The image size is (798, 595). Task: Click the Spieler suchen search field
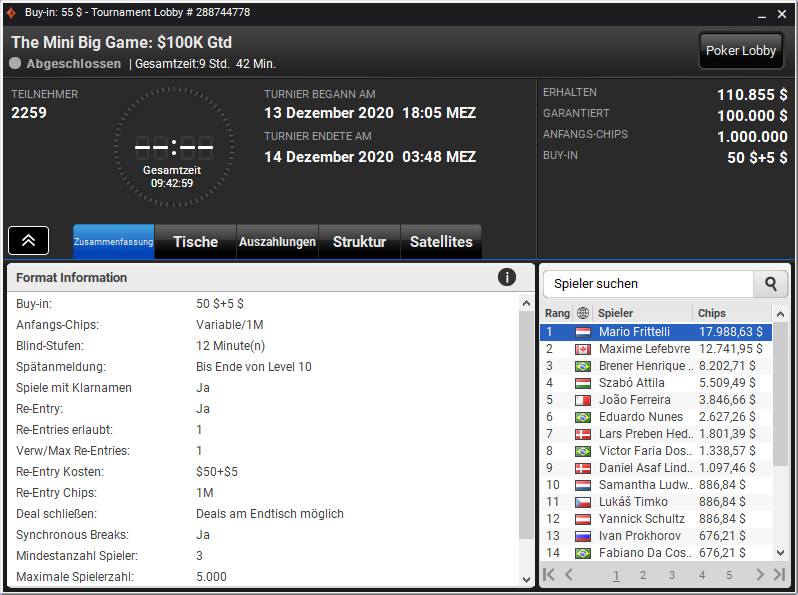[x=648, y=284]
